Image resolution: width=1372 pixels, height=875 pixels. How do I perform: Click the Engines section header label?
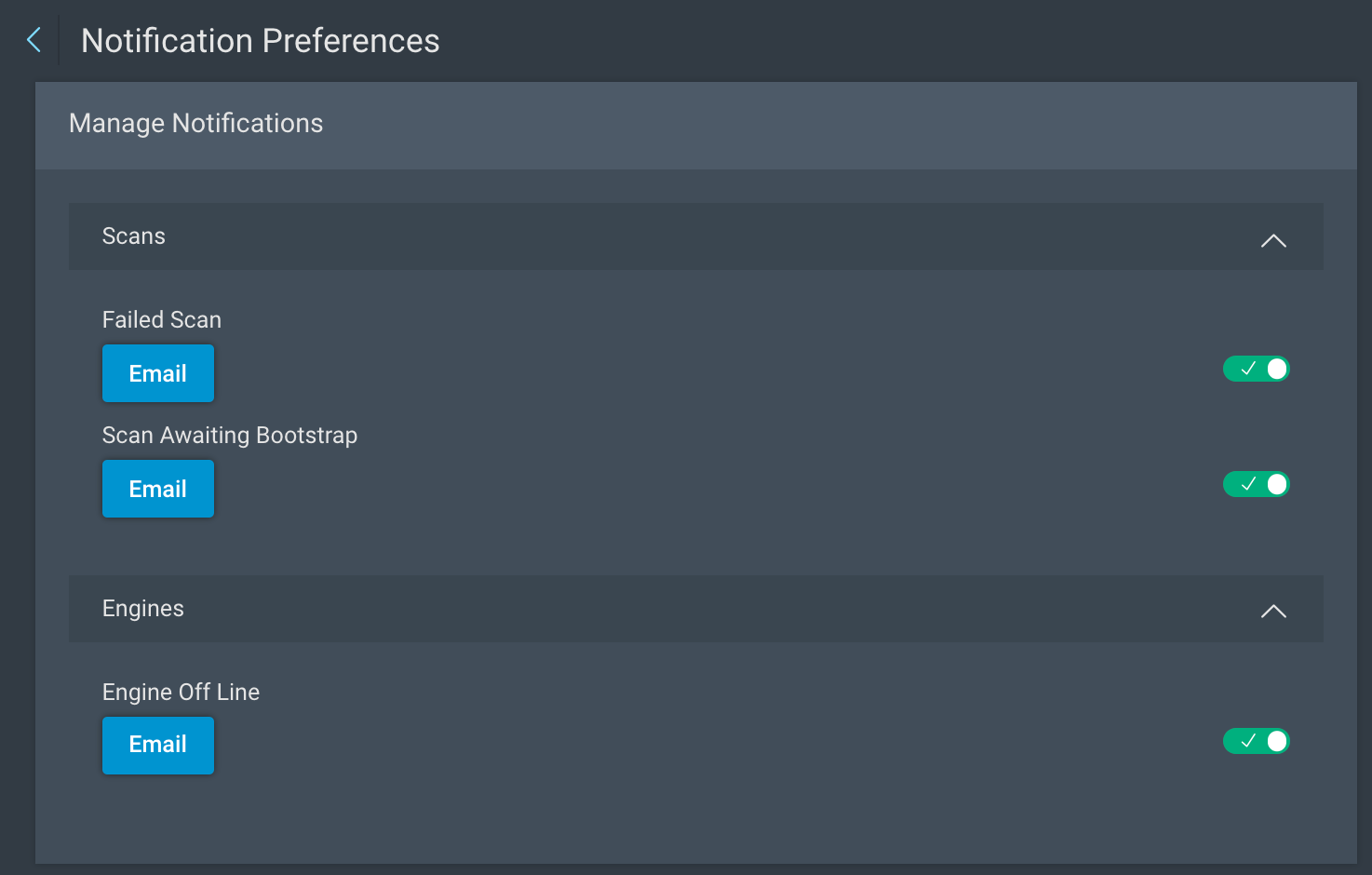tap(143, 609)
